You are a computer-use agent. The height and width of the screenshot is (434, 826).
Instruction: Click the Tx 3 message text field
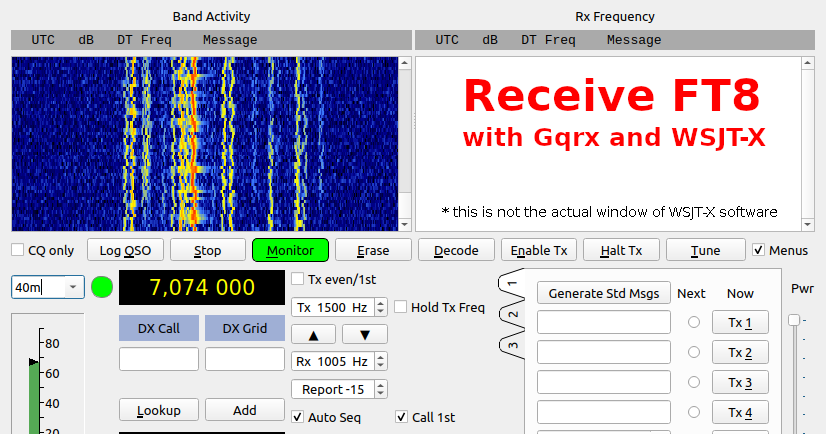(604, 382)
